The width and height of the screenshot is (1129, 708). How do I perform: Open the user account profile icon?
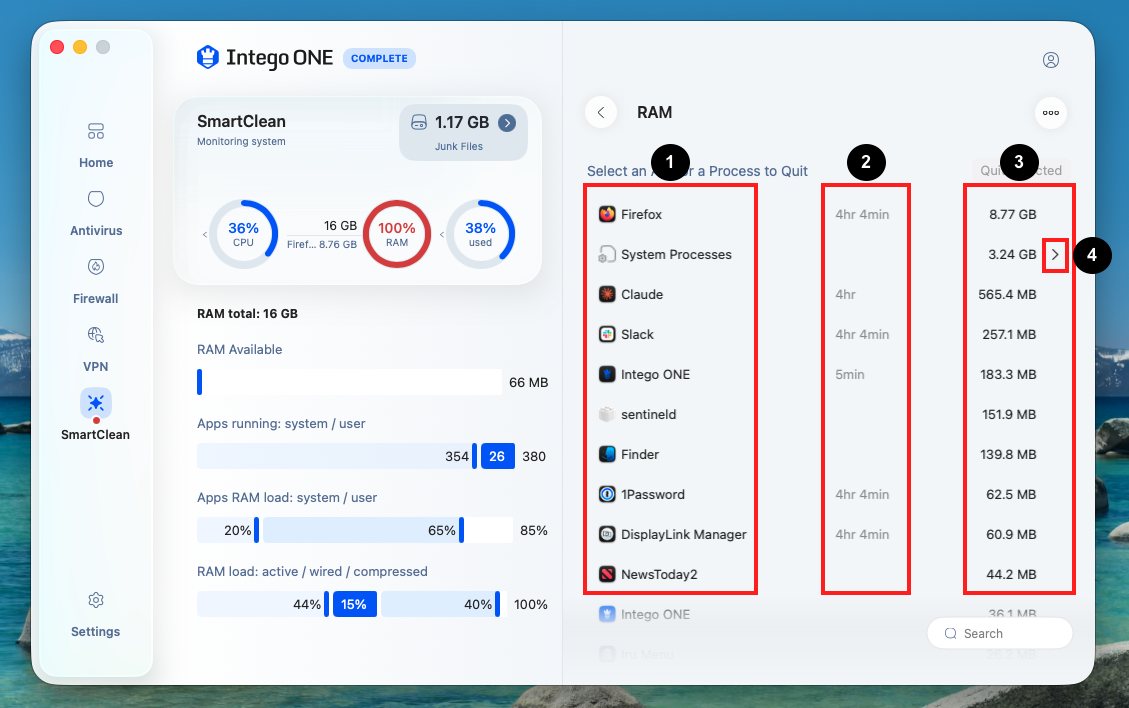pyautogui.click(x=1051, y=60)
